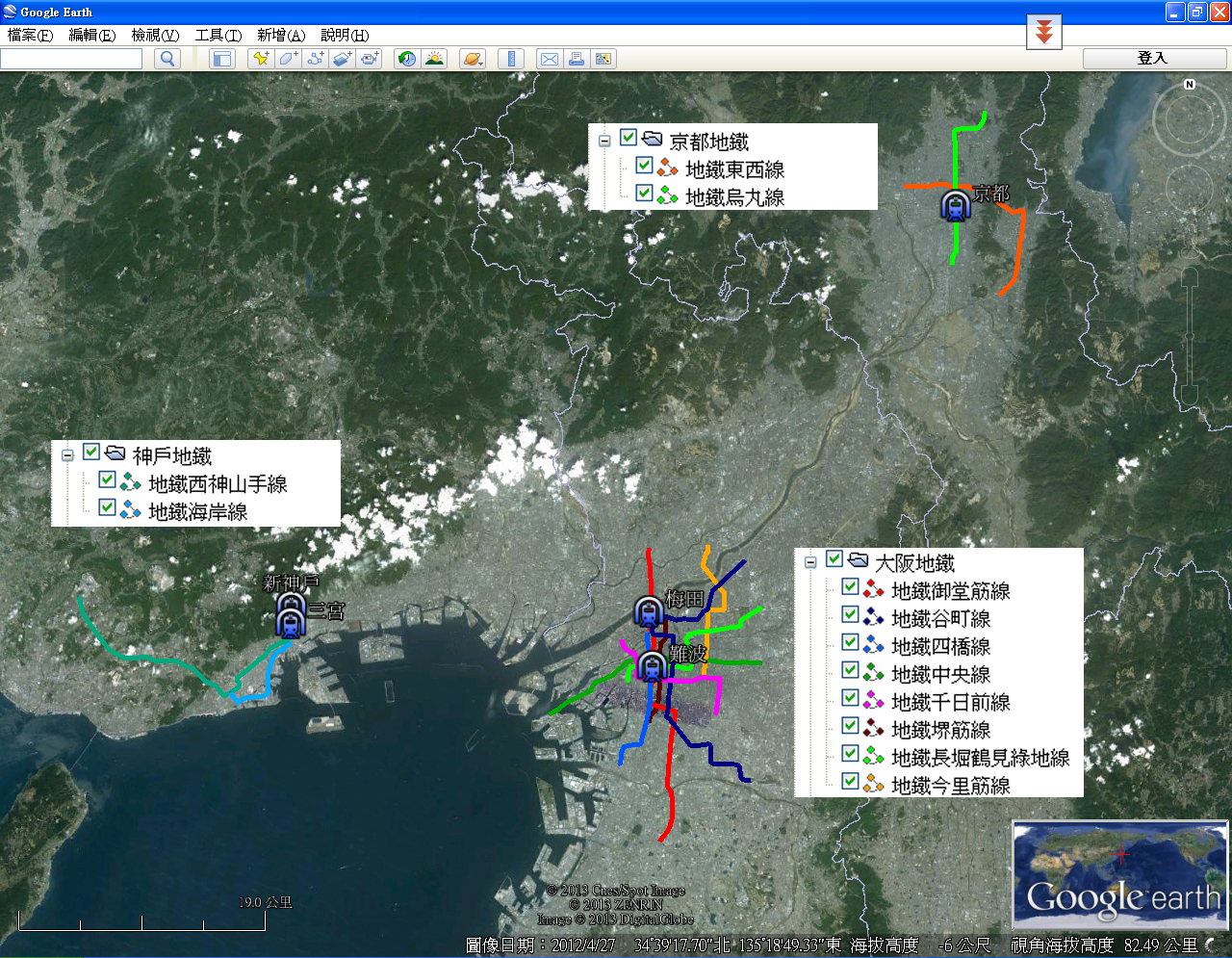
Task: Uncheck the 地鐵西神山手線 checkbox
Action: tap(108, 479)
